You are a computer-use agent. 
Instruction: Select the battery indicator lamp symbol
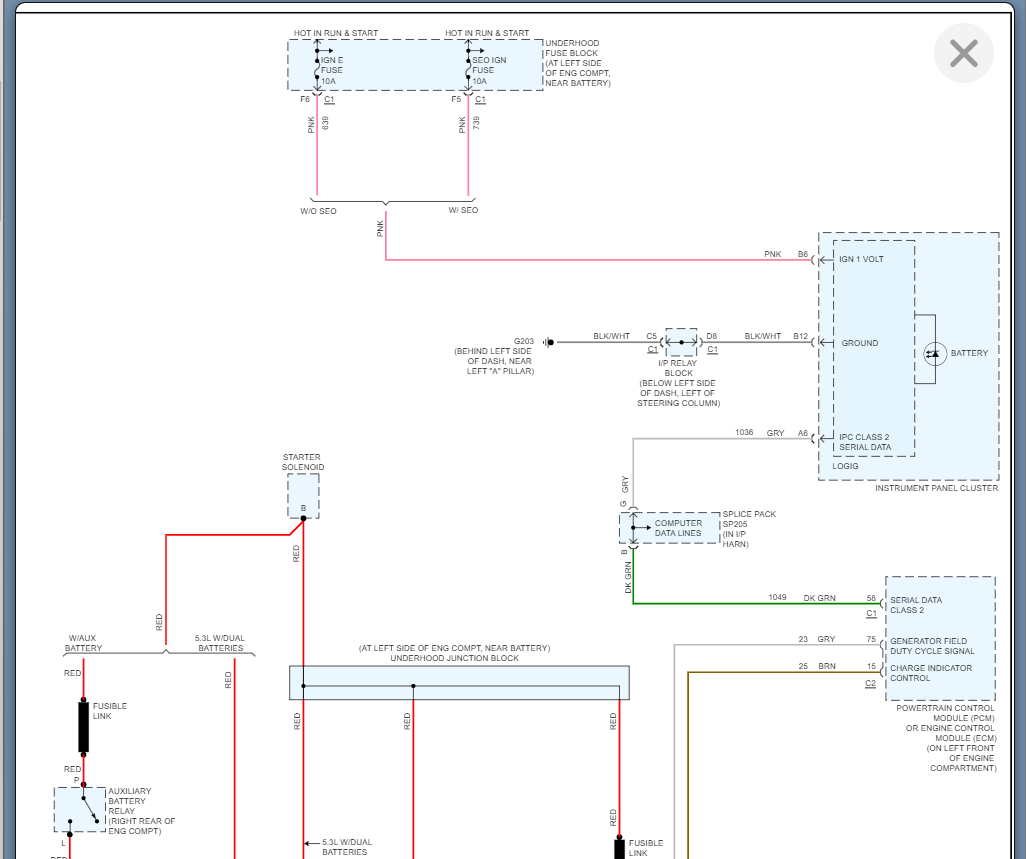coord(934,353)
